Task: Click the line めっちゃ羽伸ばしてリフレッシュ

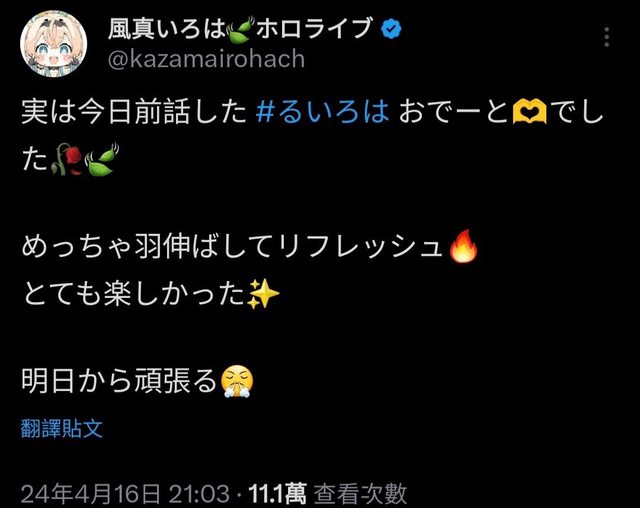Action: click(x=233, y=246)
